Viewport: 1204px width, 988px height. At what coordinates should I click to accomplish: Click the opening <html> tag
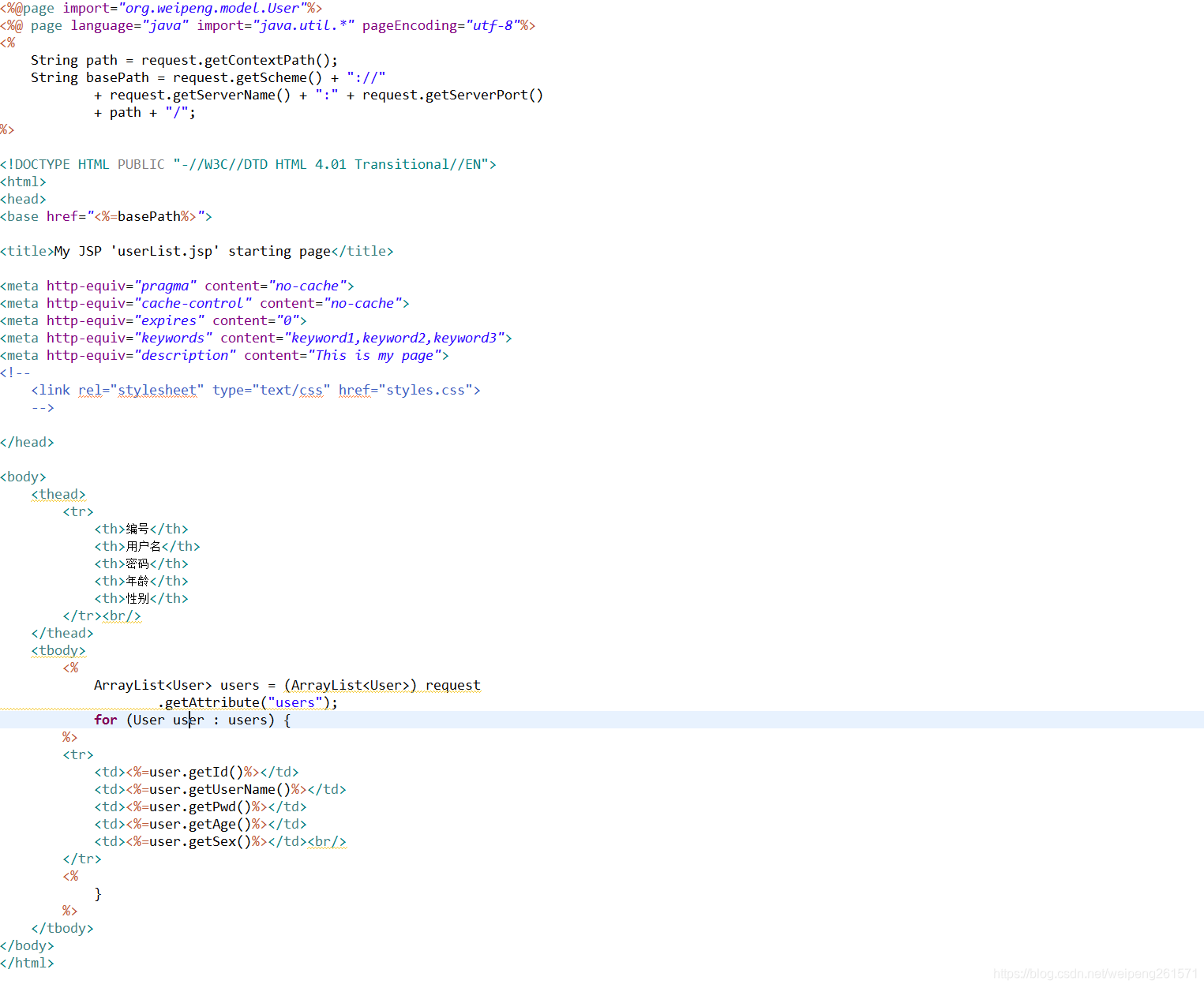pyautogui.click(x=23, y=182)
